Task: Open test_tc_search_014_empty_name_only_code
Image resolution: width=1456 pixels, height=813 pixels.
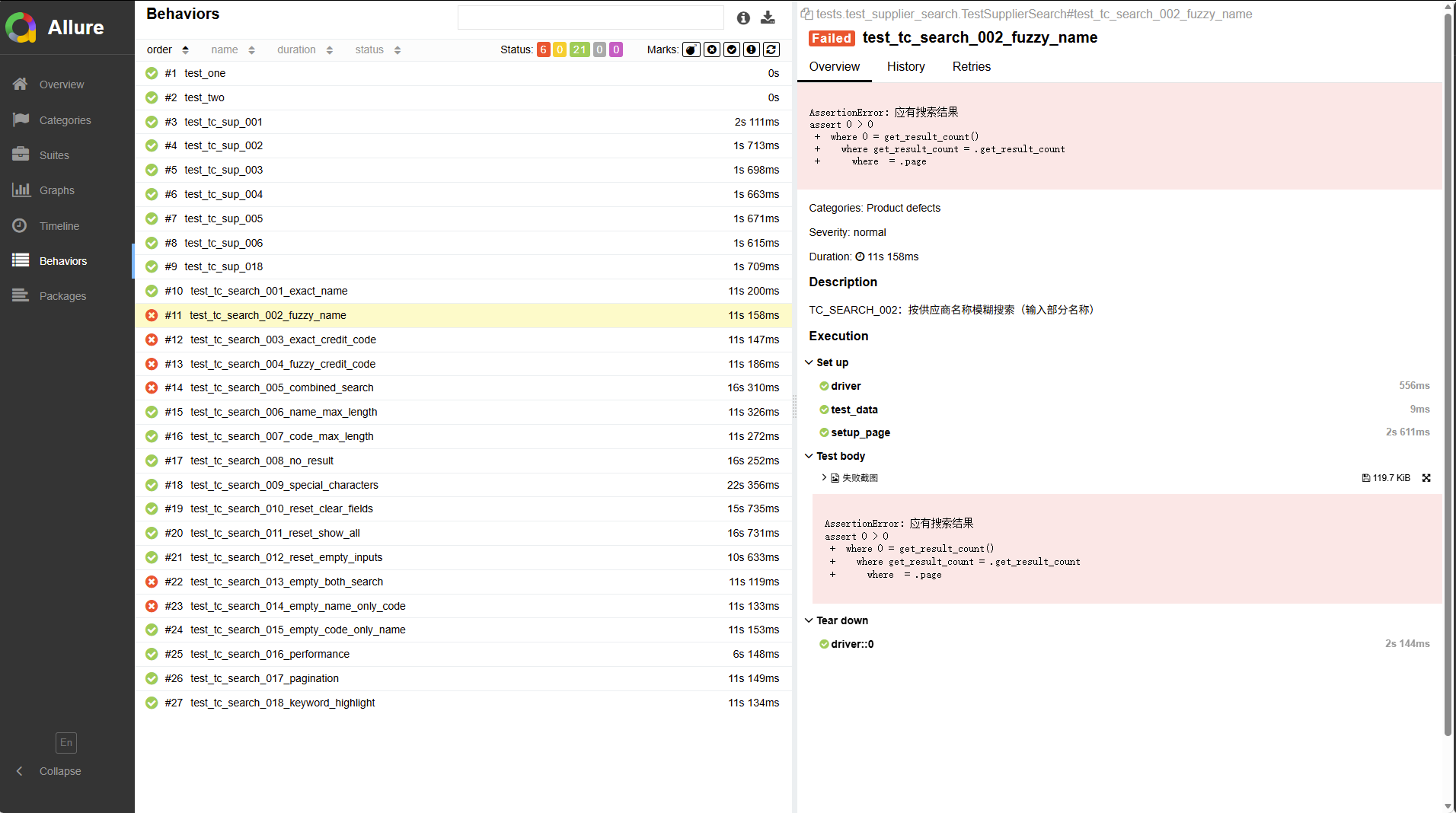Action: (464, 606)
